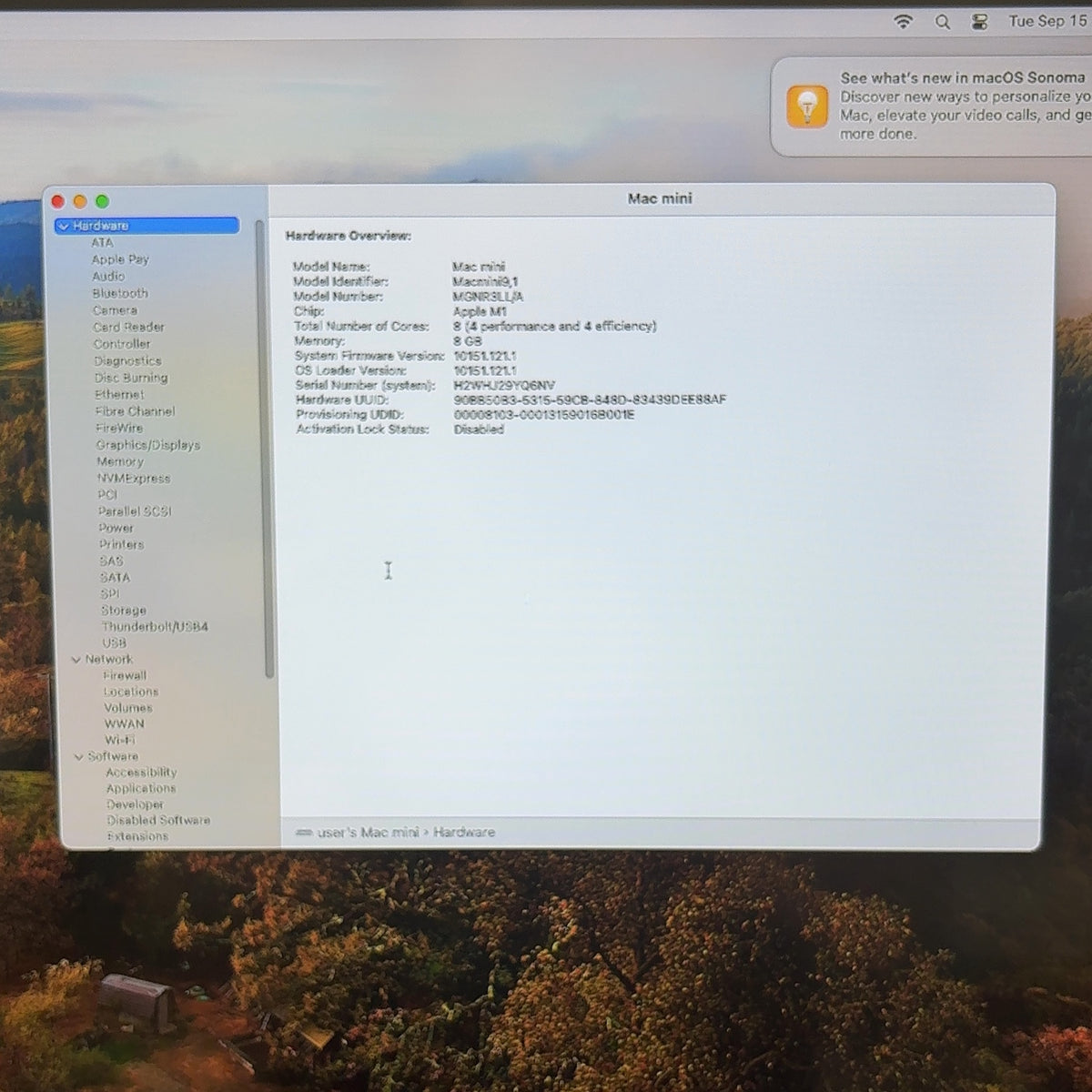This screenshot has width=1092, height=1092.
Task: Select Hardware in the sidebar
Action: pyautogui.click(x=147, y=226)
